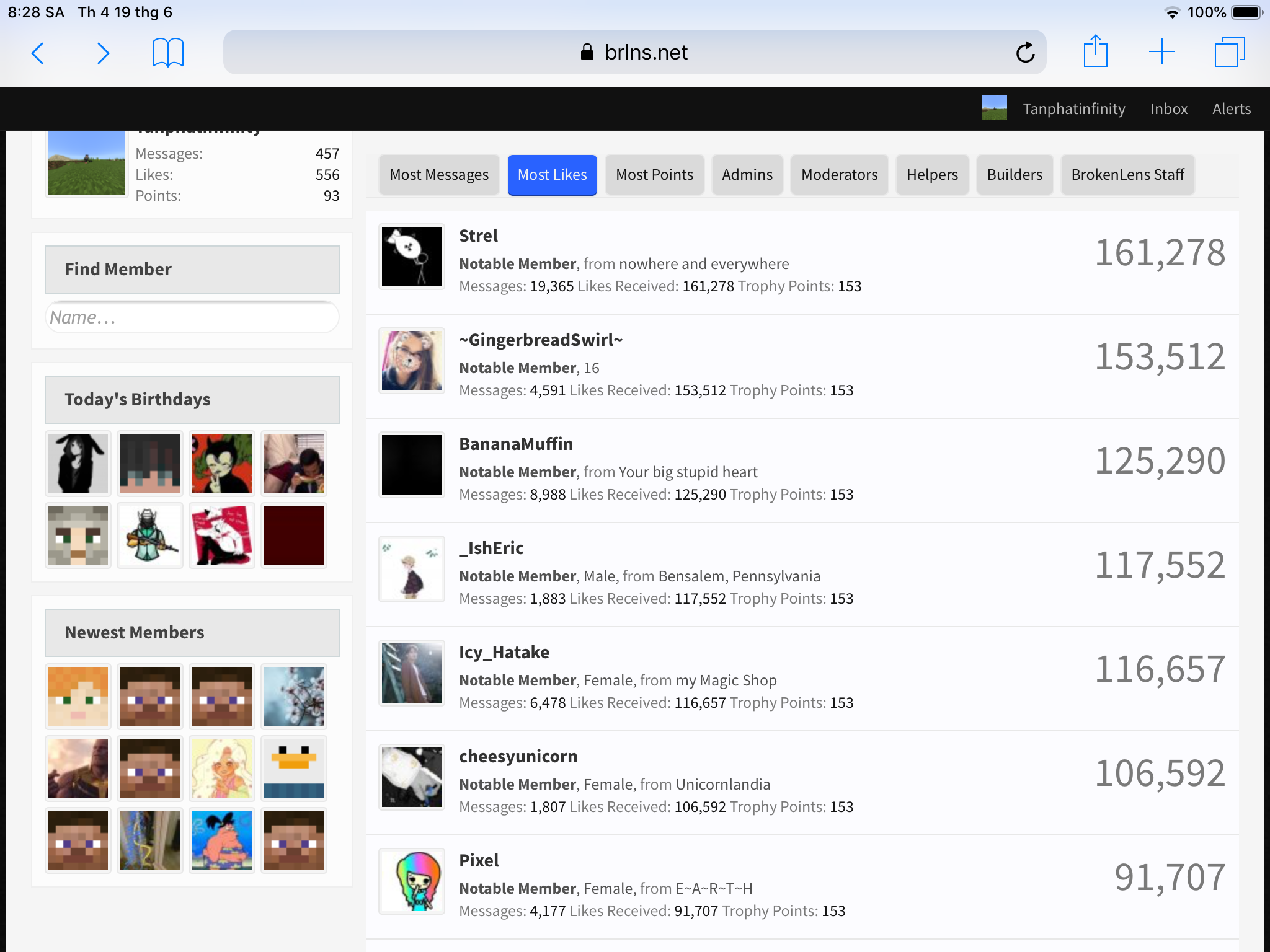Check the battery indicator in status bar
The width and height of the screenshot is (1270, 952).
tap(1247, 12)
